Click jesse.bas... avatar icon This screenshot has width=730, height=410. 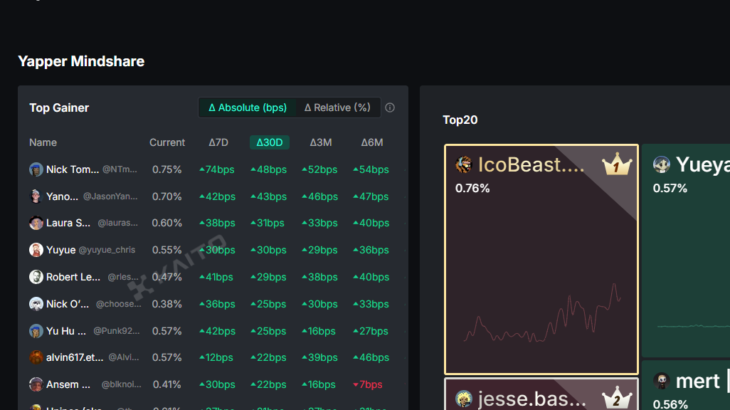click(464, 399)
